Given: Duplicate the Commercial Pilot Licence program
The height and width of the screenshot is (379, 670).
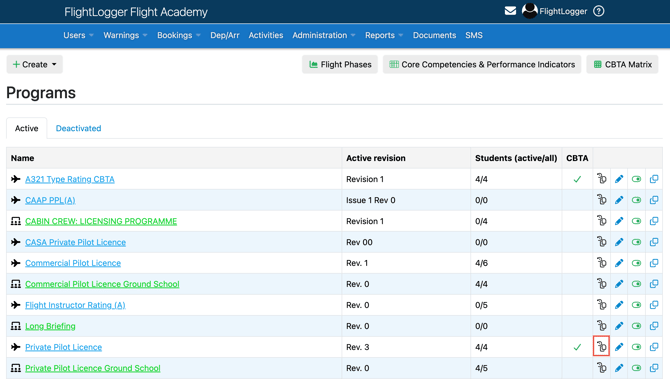Looking at the screenshot, I should click(x=654, y=263).
